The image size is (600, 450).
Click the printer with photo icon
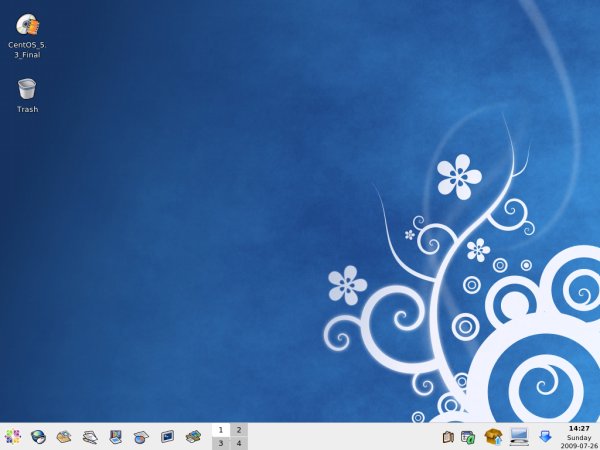tap(193, 437)
